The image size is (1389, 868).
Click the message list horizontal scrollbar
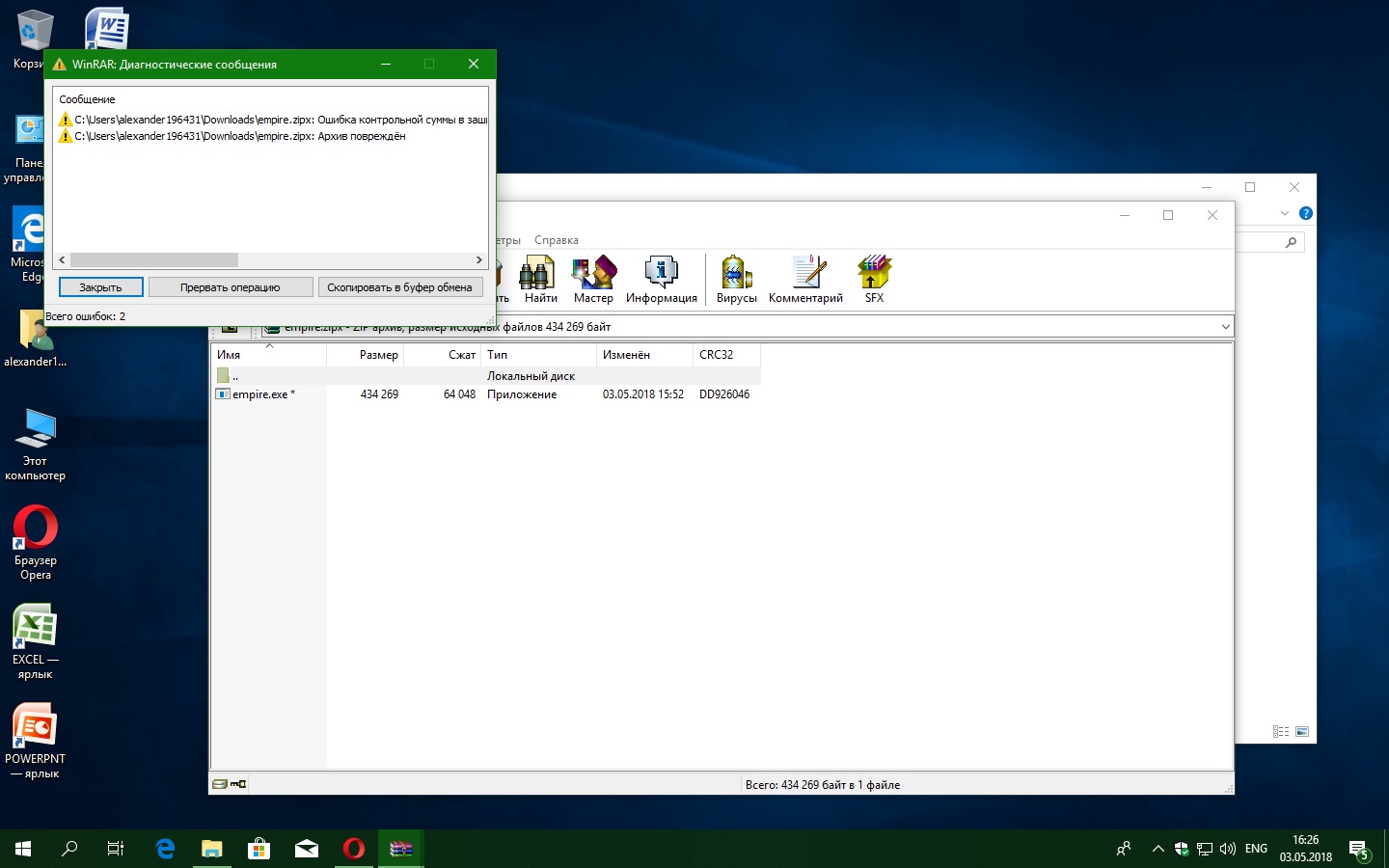pyautogui.click(x=154, y=260)
